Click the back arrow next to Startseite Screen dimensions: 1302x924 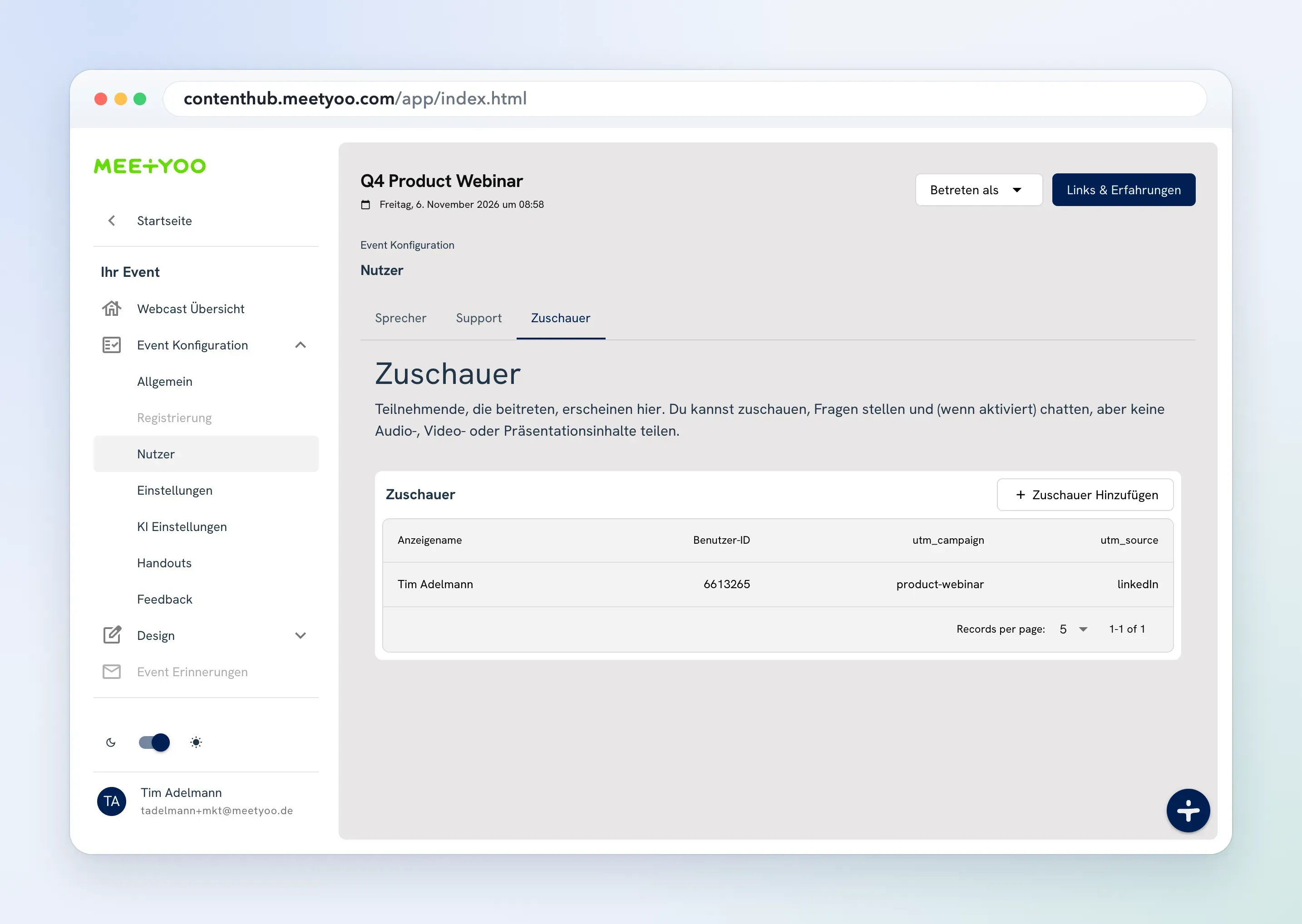[x=112, y=221]
